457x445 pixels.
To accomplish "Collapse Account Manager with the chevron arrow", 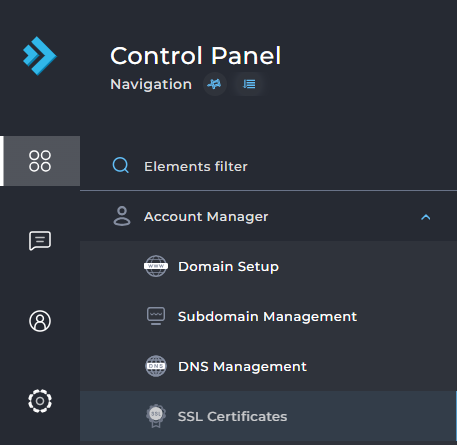I will tap(426, 217).
